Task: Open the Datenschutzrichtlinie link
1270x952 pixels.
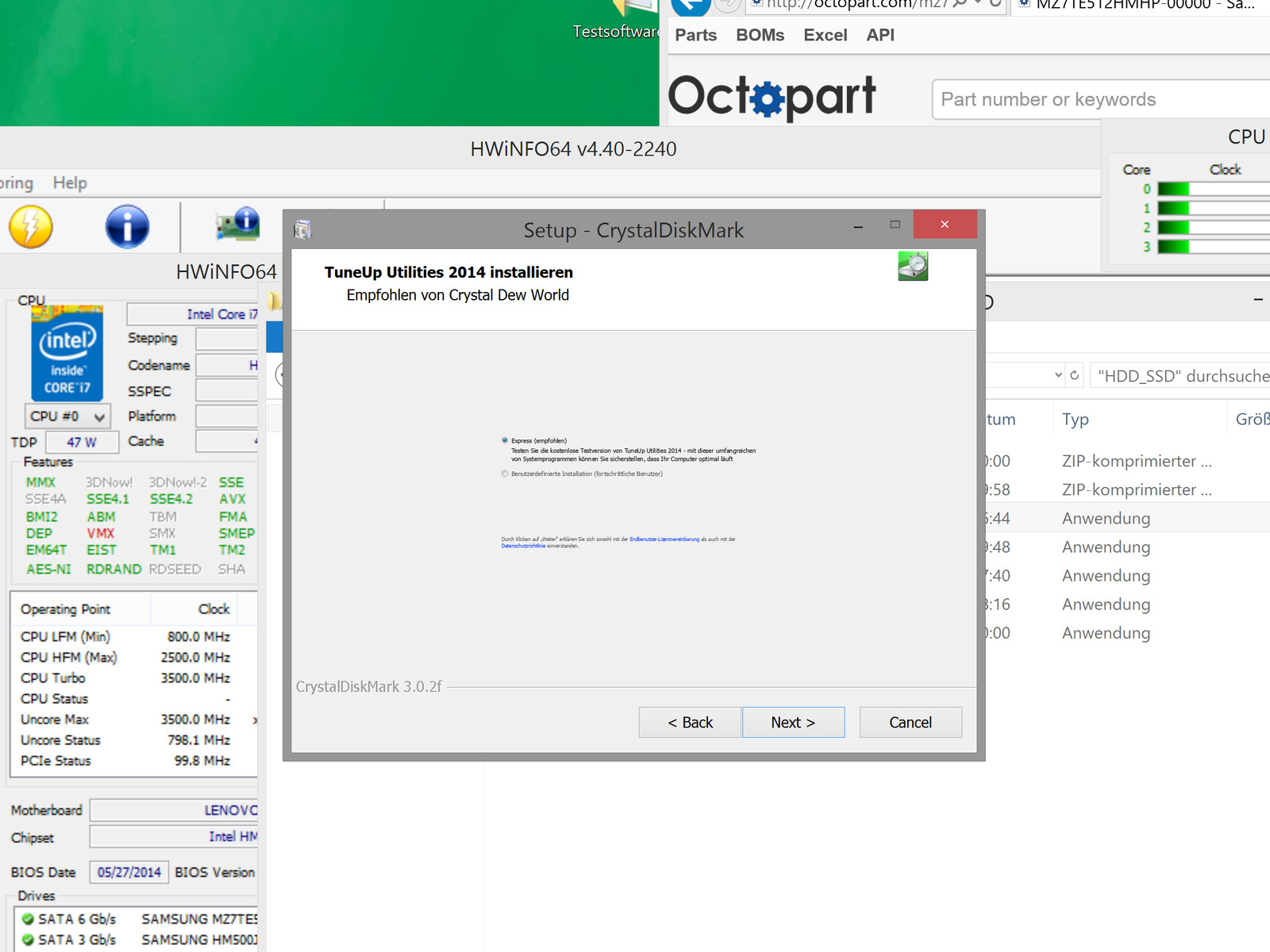Action: pyautogui.click(x=523, y=546)
